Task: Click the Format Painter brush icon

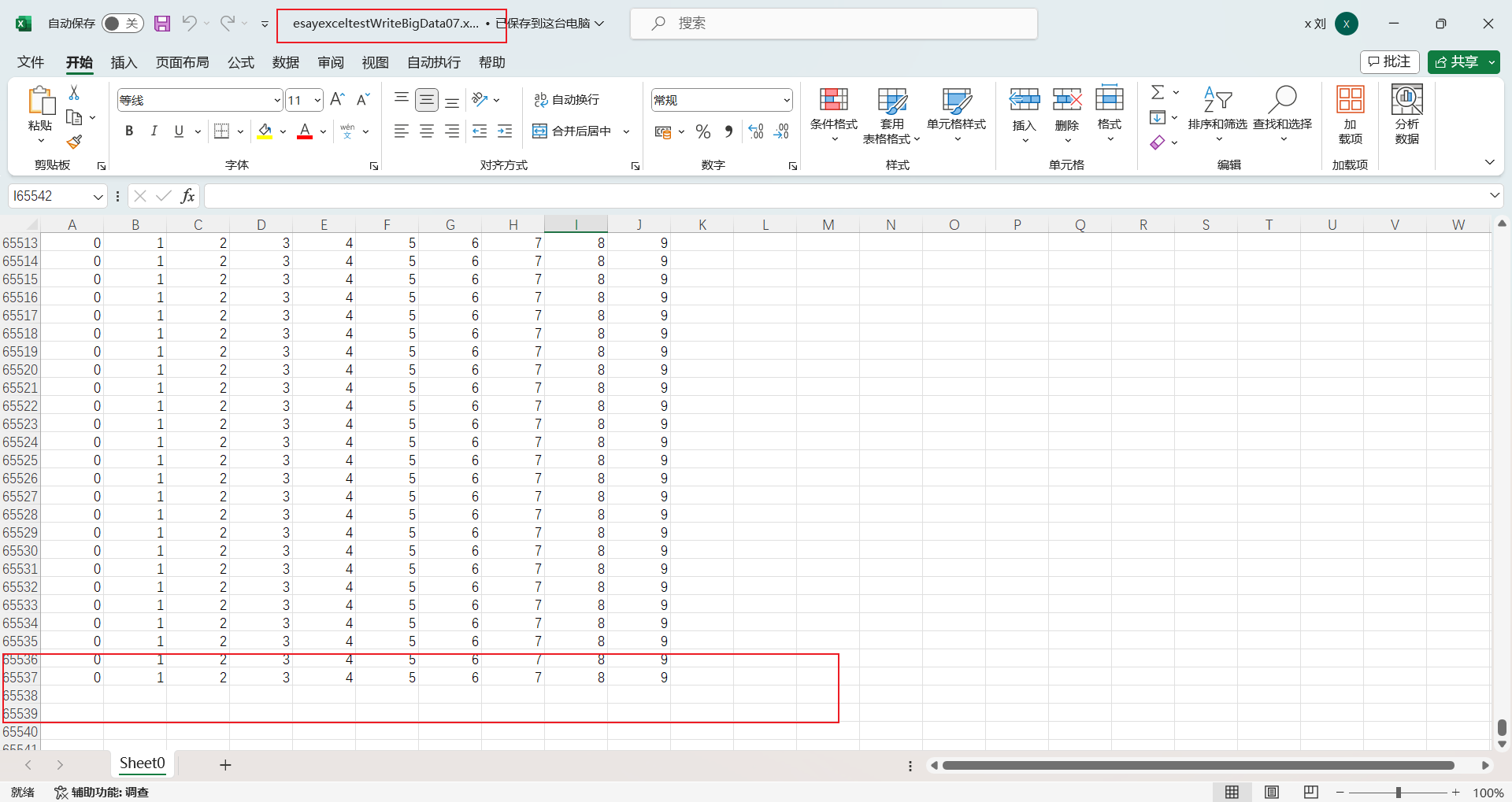Action: pyautogui.click(x=74, y=142)
